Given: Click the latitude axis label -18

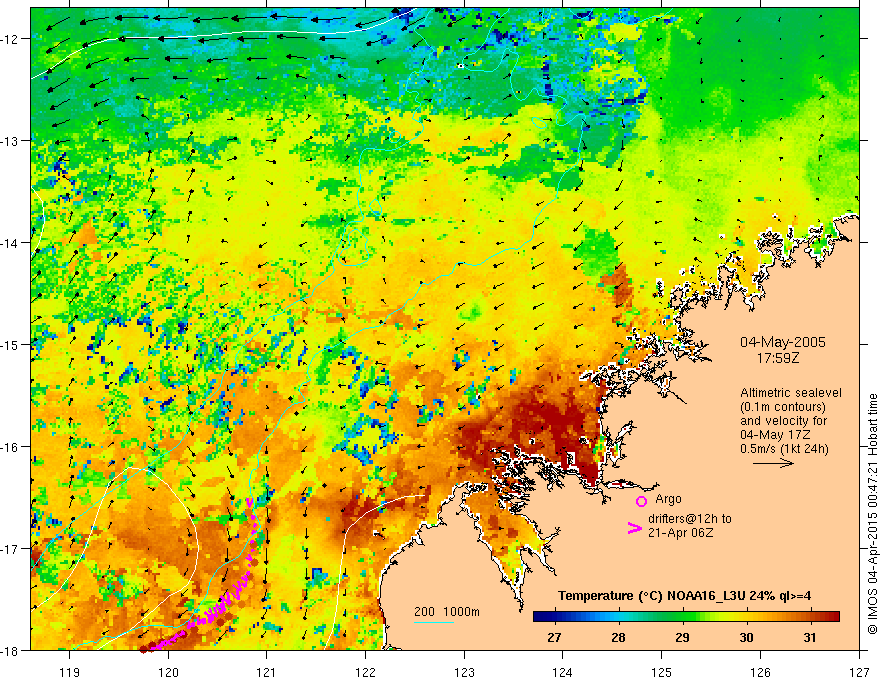Looking at the screenshot, I should (9, 651).
